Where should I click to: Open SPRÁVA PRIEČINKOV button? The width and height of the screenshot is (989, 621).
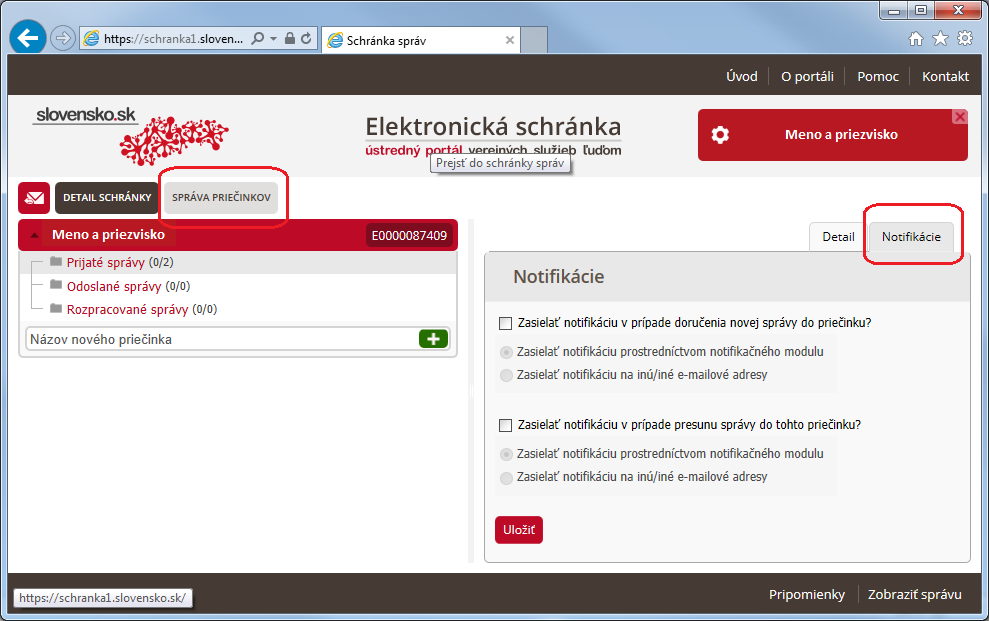(221, 198)
